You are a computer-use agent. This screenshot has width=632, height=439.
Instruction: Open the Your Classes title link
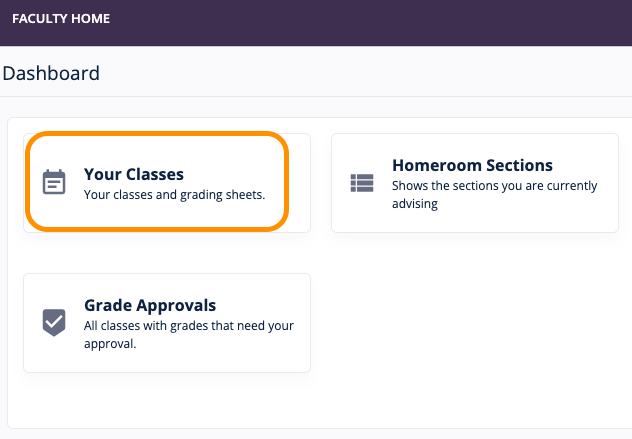(x=134, y=174)
